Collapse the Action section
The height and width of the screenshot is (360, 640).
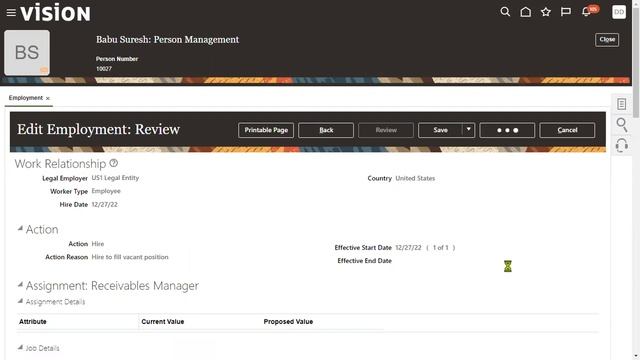[x=20, y=229]
